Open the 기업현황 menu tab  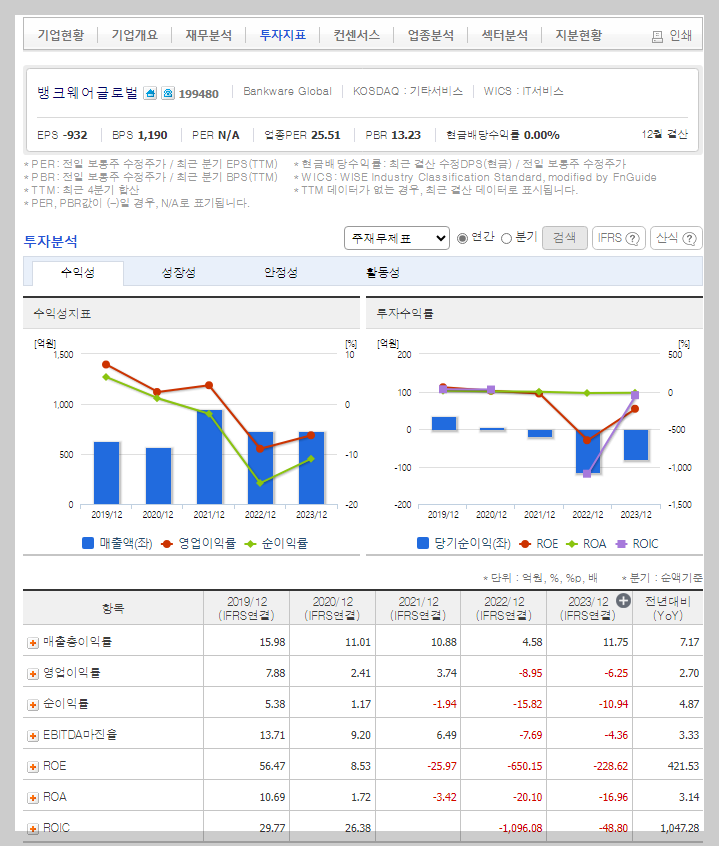pyautogui.click(x=60, y=35)
